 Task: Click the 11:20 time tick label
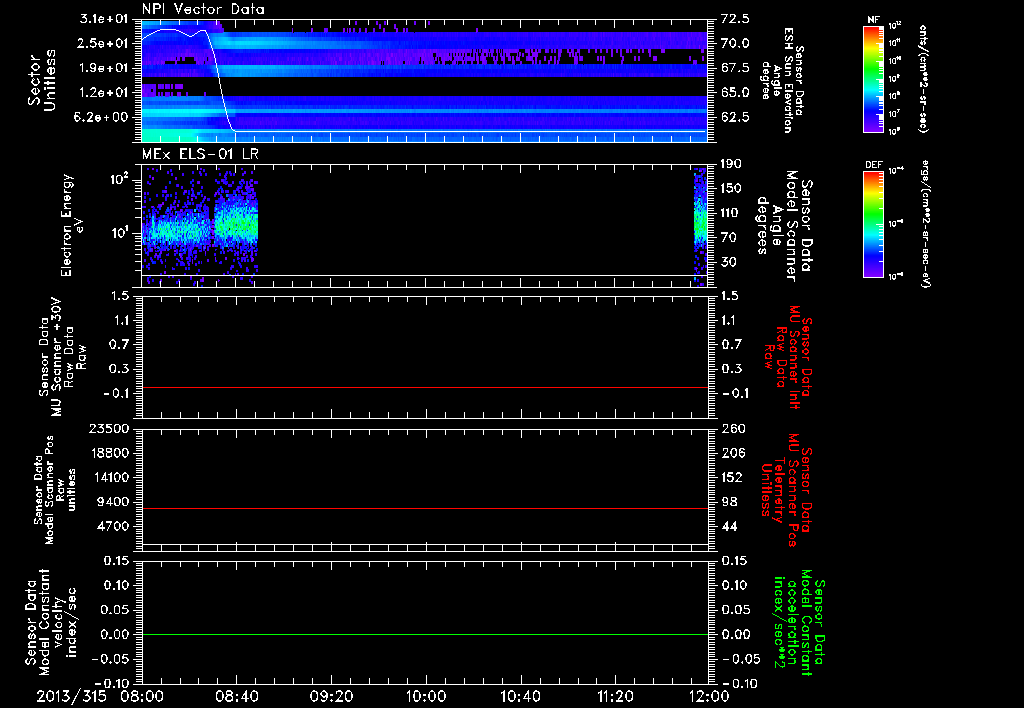pos(615,696)
